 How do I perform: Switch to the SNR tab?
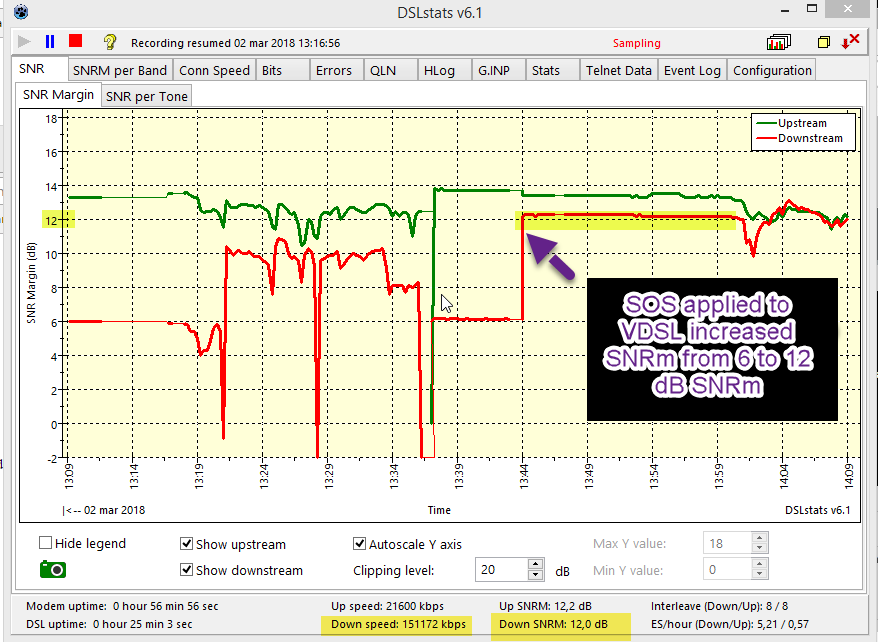coord(40,69)
